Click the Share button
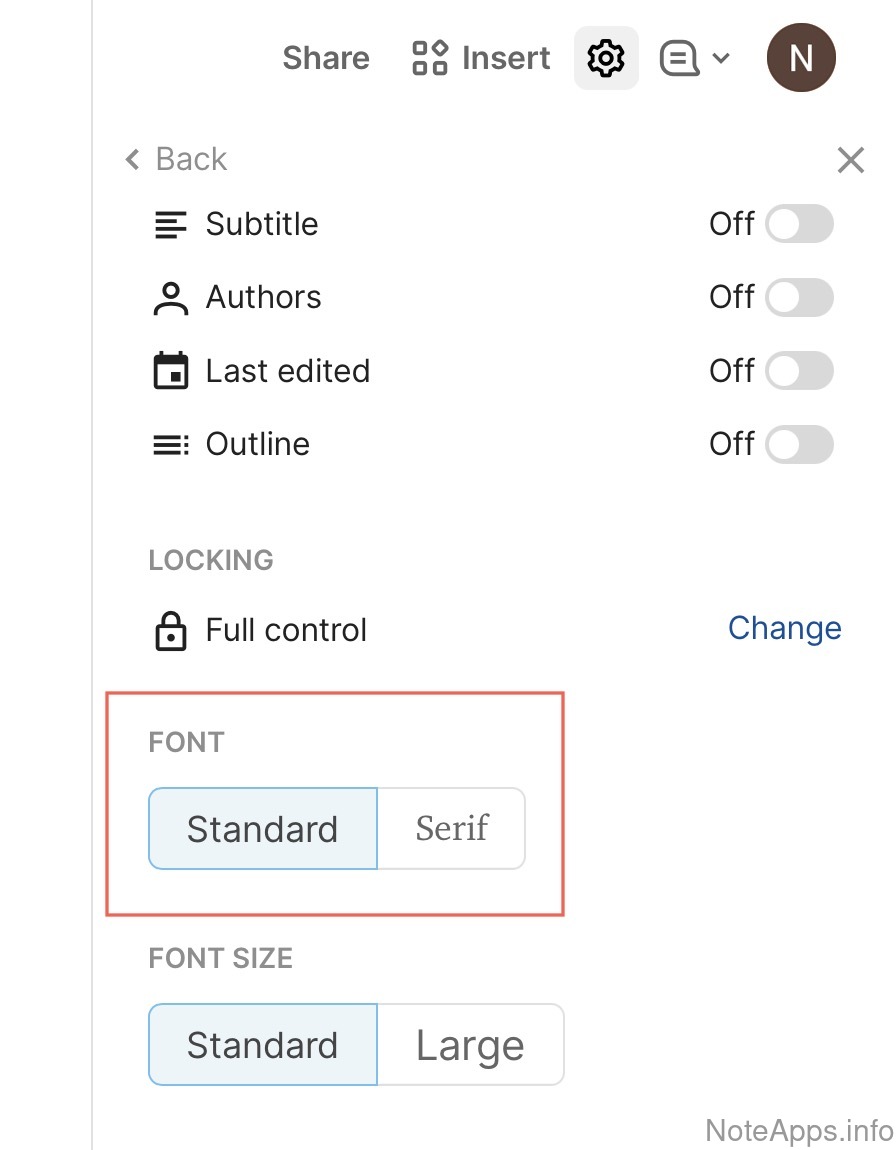 pyautogui.click(x=326, y=58)
